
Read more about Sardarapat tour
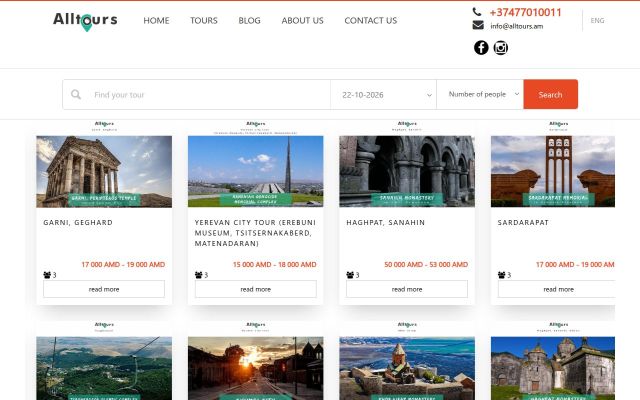click(x=556, y=289)
